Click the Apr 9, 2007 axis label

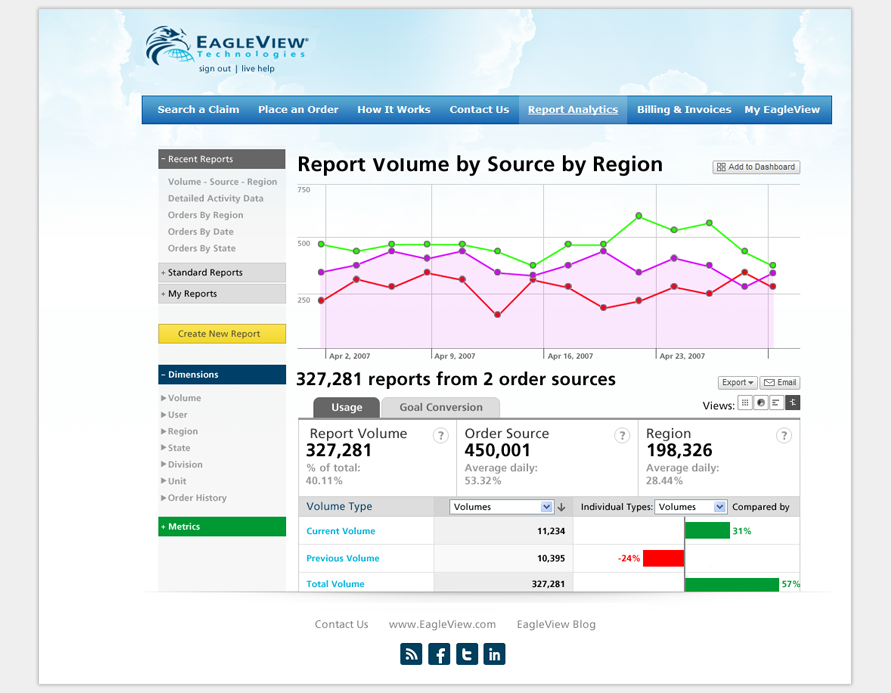point(455,356)
